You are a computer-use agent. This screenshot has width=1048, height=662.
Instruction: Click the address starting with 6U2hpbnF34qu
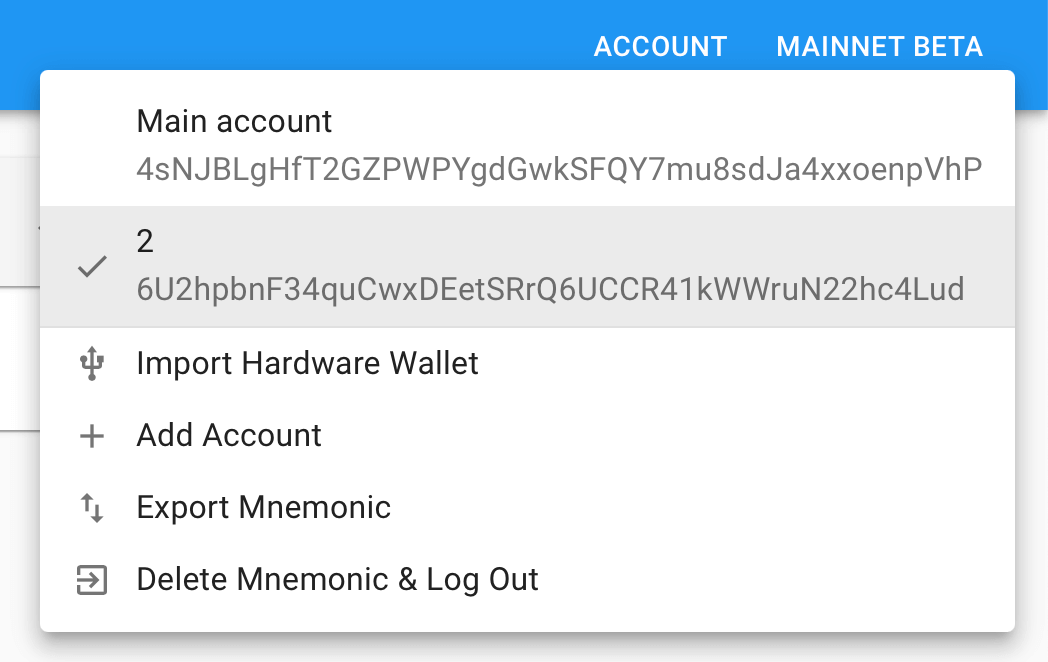click(x=551, y=290)
